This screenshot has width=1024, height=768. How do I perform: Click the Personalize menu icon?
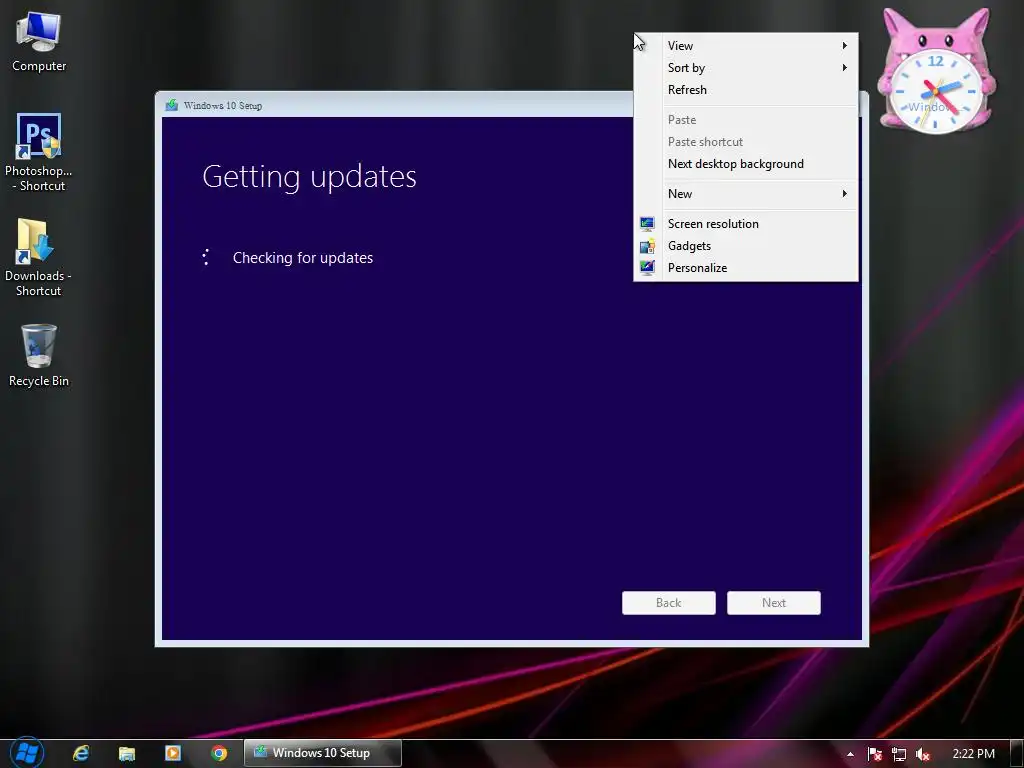tap(647, 268)
